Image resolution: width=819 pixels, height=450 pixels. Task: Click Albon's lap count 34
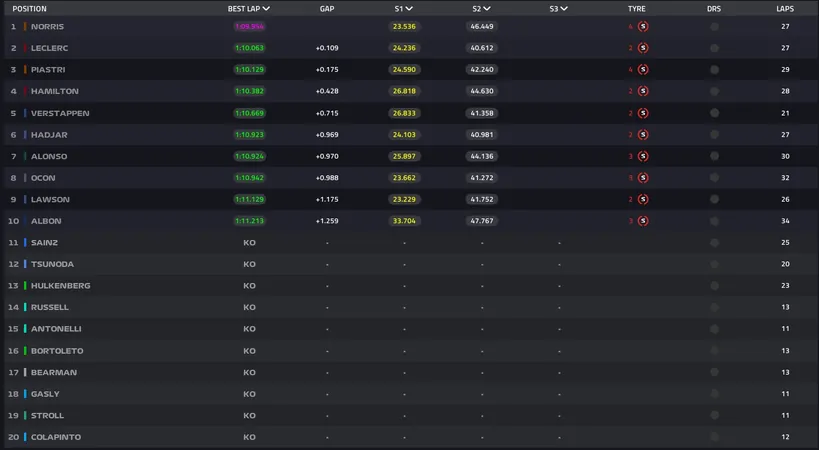[785, 221]
